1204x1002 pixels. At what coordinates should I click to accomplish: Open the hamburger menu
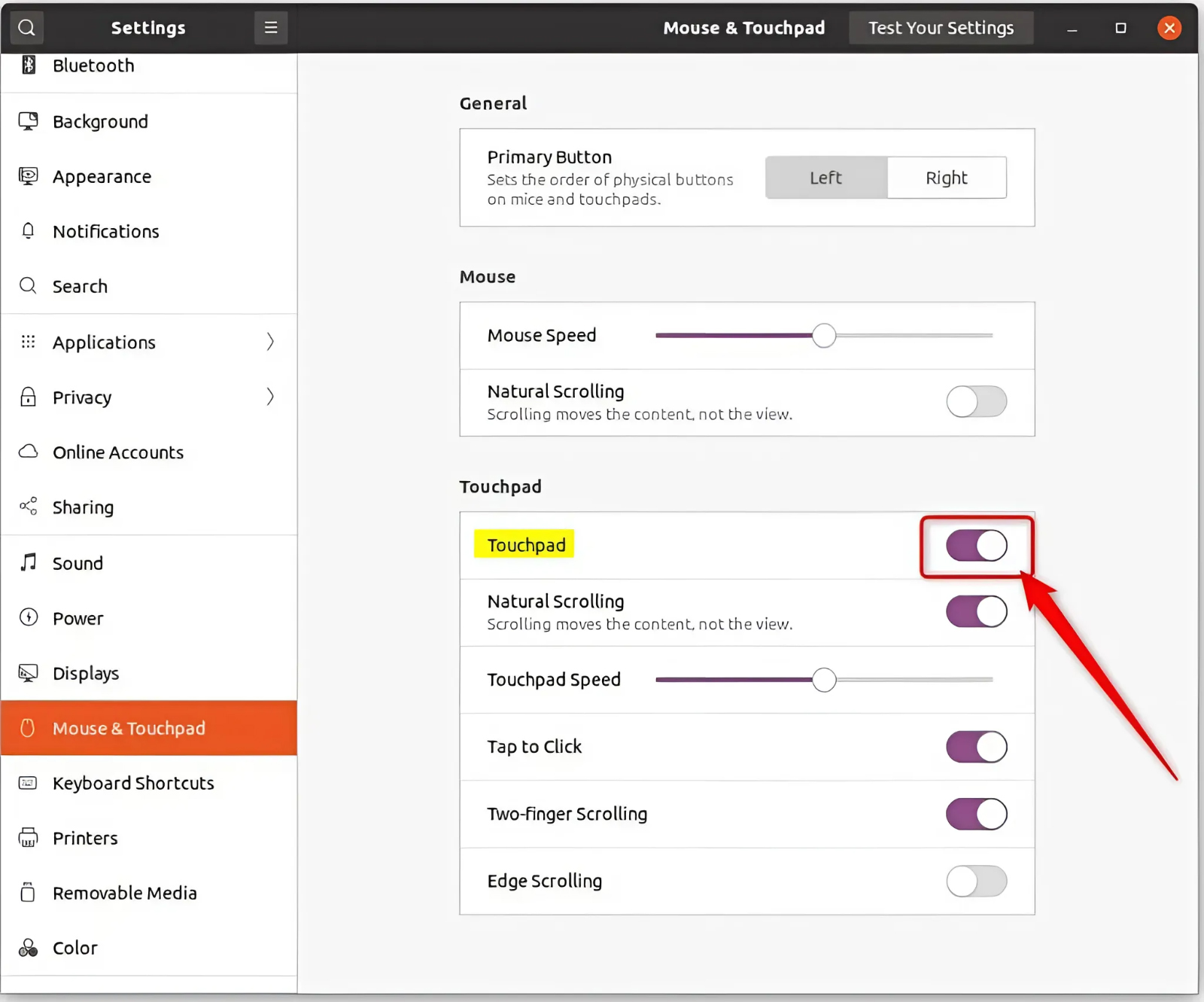pyautogui.click(x=270, y=27)
